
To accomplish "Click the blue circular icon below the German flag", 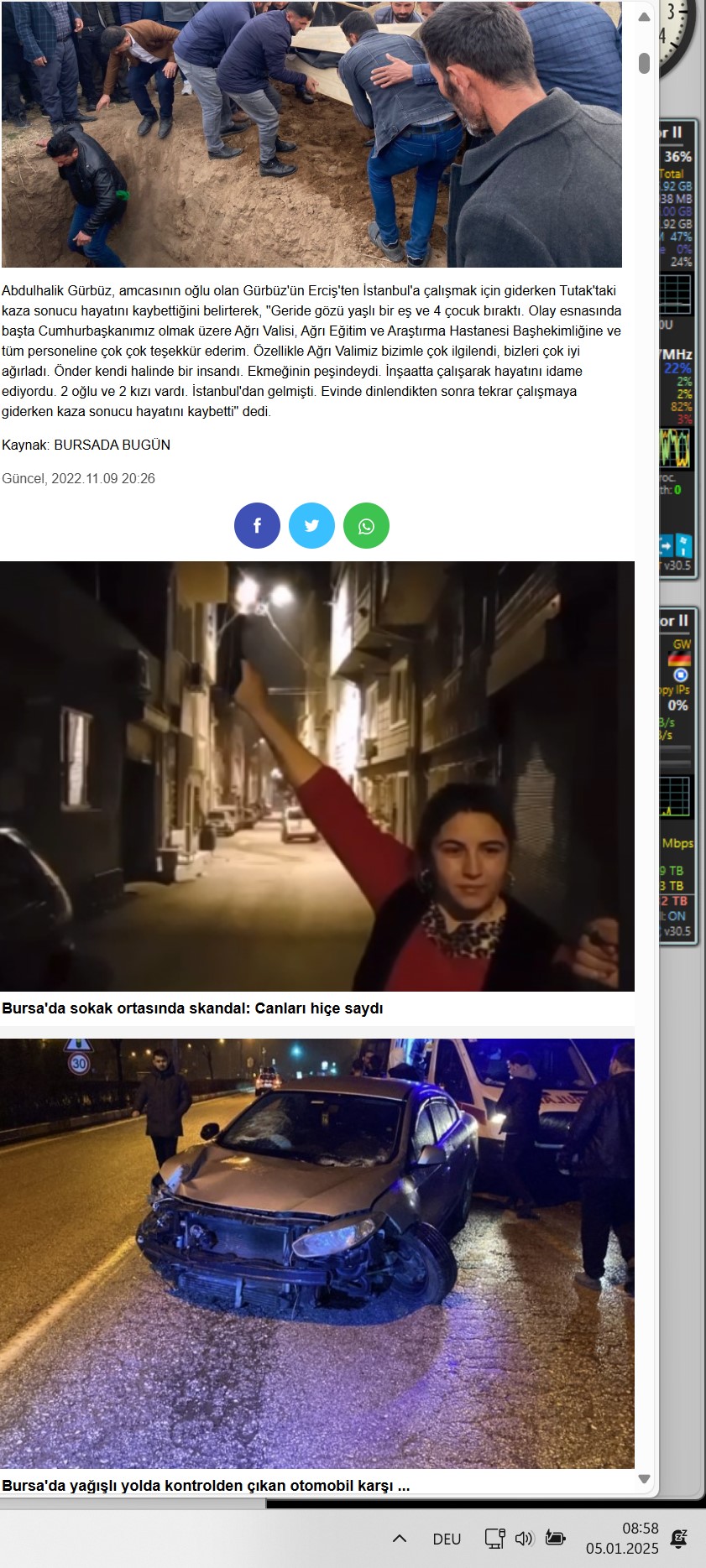I will (x=681, y=675).
